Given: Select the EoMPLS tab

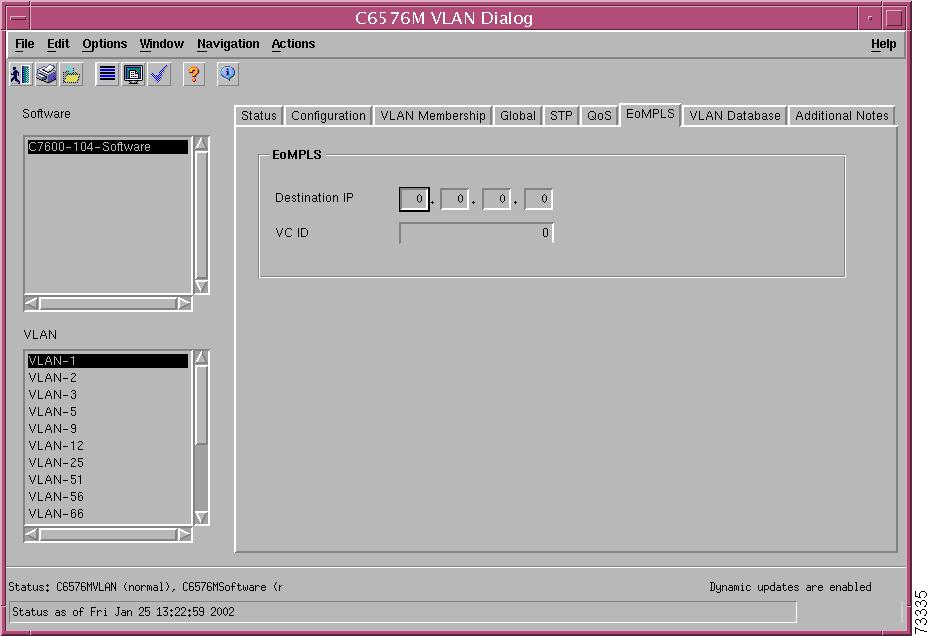Looking at the screenshot, I should [650, 114].
